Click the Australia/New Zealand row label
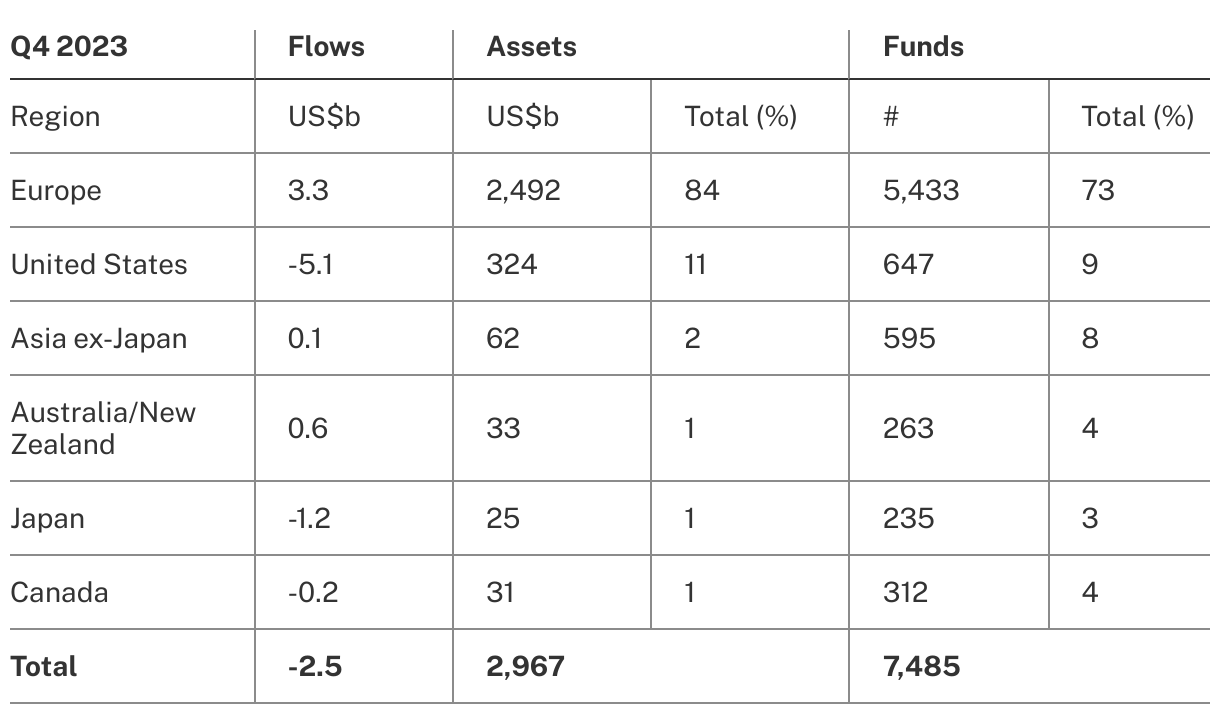Viewport: 1220px width, 714px height. click(103, 428)
